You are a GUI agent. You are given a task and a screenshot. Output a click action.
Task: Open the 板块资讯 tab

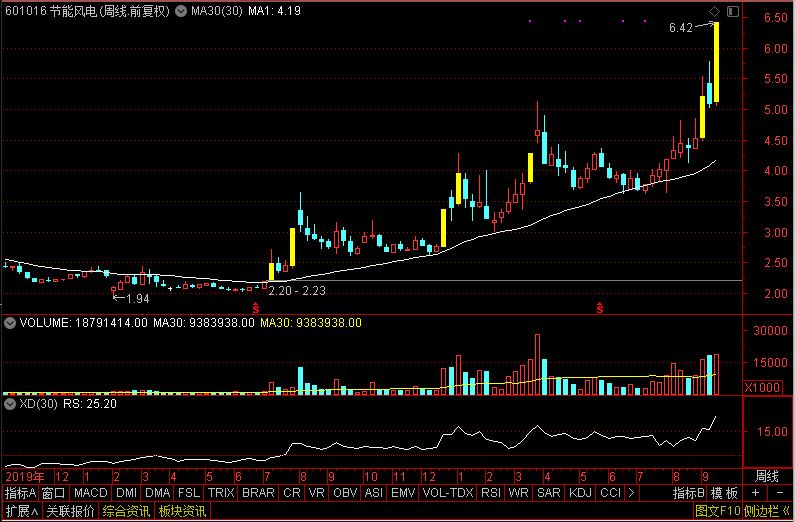182,511
